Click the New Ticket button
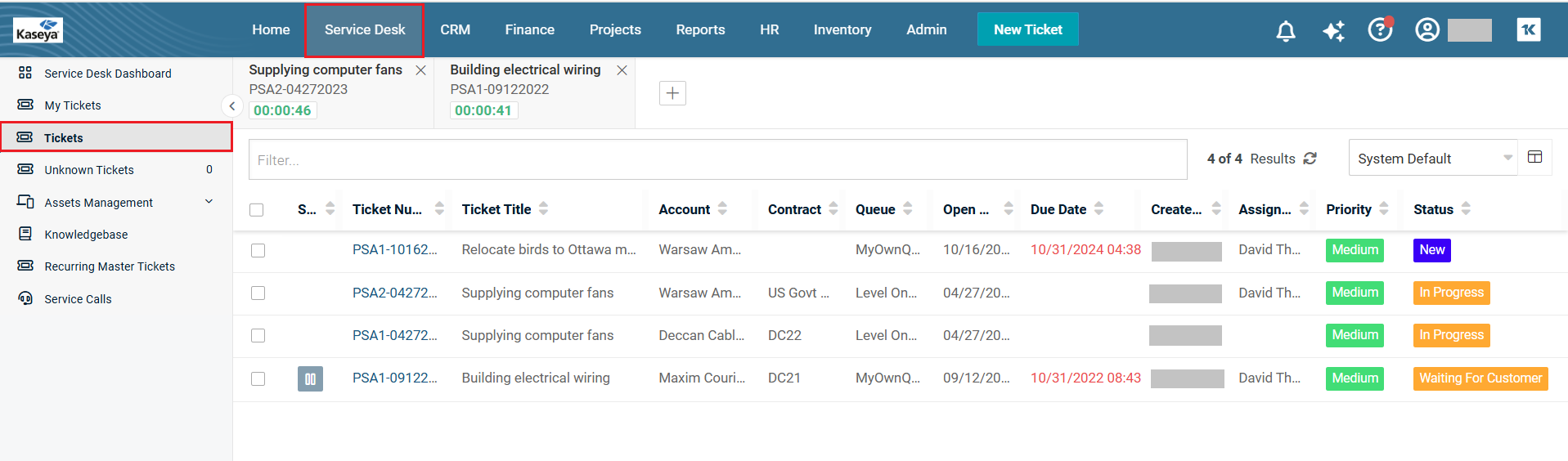The height and width of the screenshot is (461, 1568). (x=1027, y=29)
